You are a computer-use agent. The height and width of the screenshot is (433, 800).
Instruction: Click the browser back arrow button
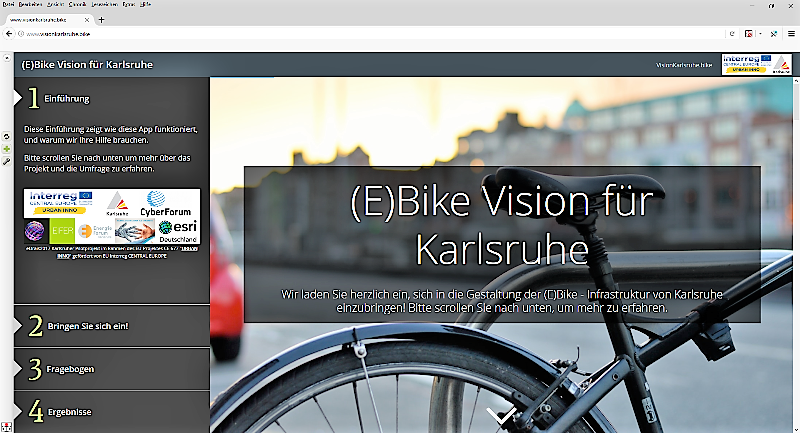(x=9, y=33)
